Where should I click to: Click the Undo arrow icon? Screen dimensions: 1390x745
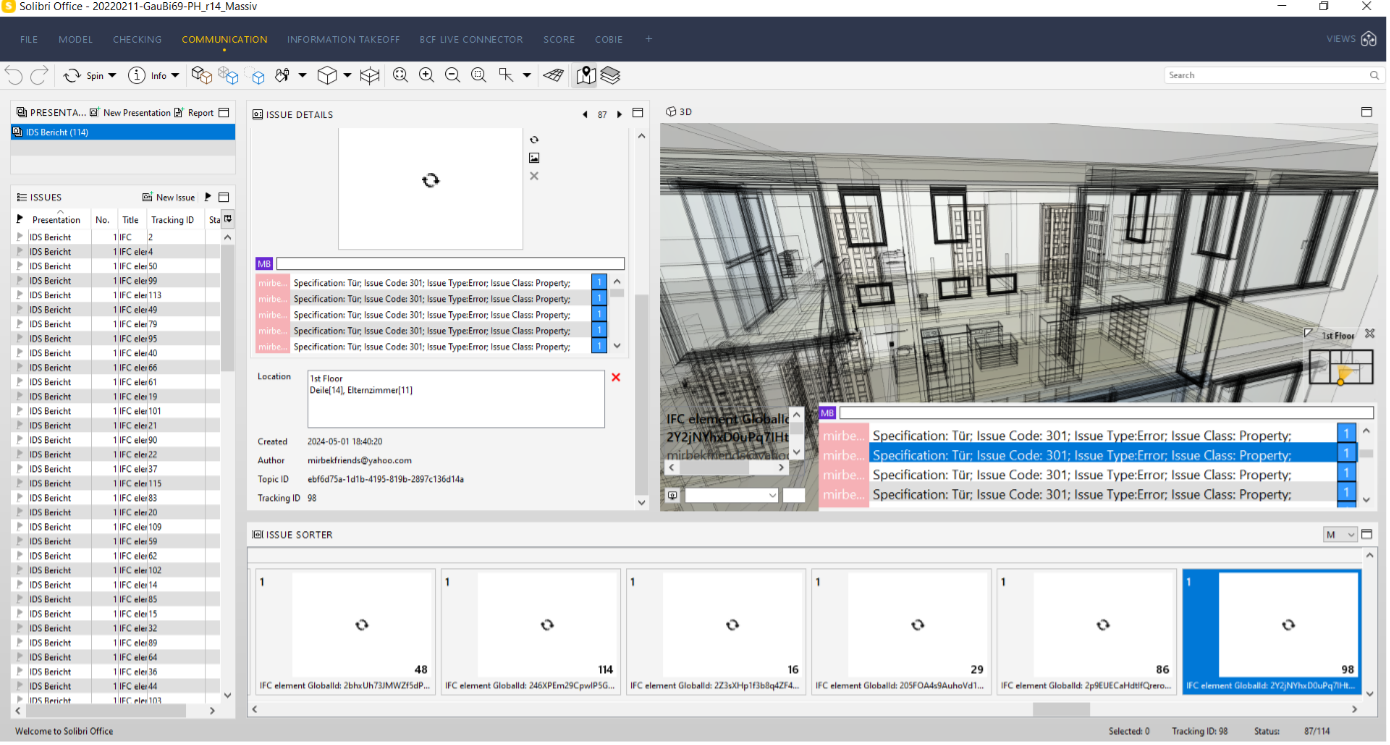coord(14,75)
